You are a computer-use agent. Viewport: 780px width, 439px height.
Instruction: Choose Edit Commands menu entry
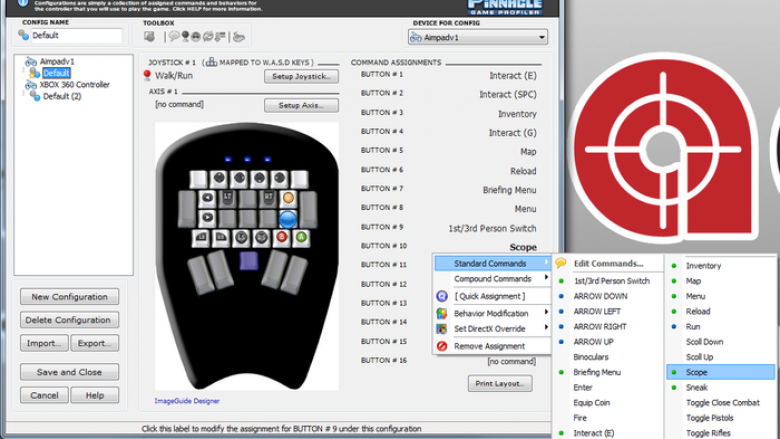point(608,263)
